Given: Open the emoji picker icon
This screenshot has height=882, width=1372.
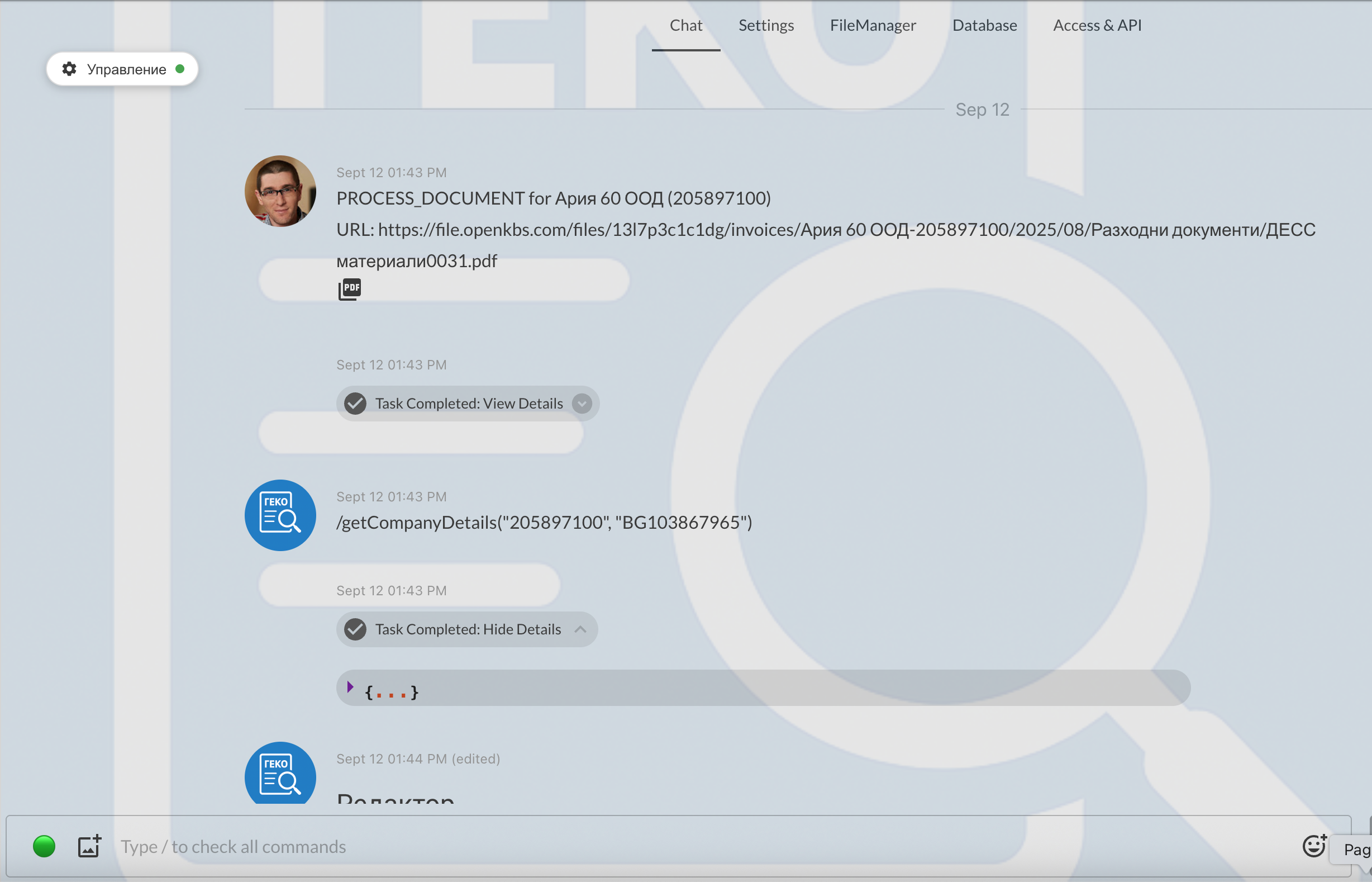Looking at the screenshot, I should pos(1313,846).
